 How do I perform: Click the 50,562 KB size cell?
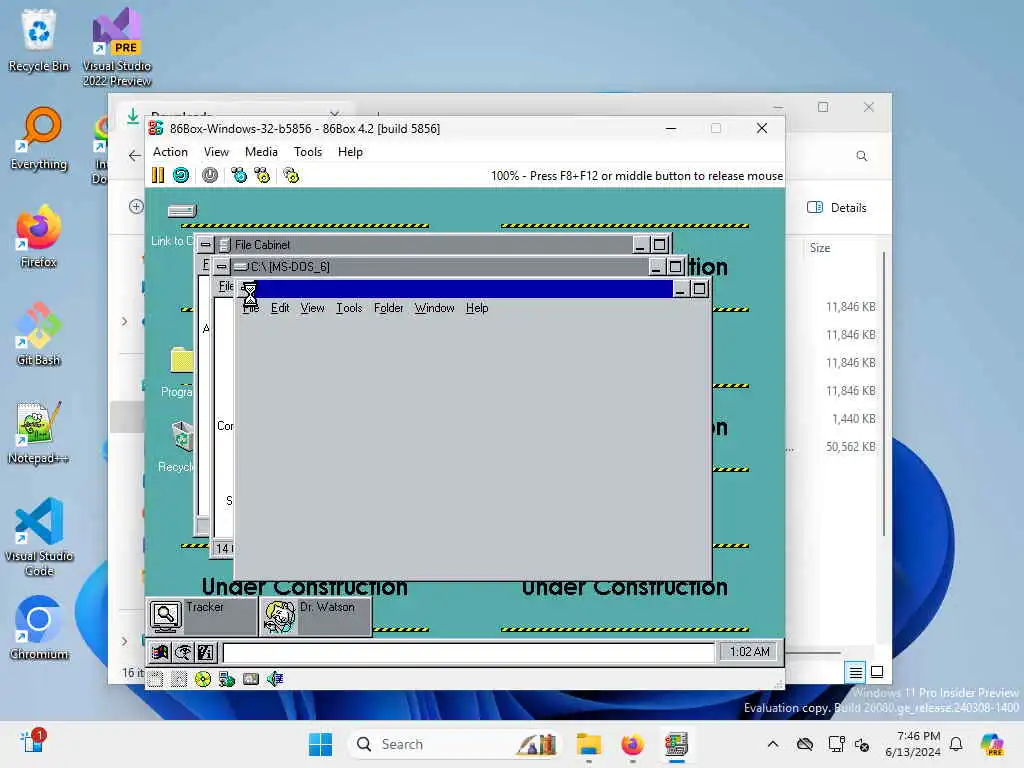[850, 447]
